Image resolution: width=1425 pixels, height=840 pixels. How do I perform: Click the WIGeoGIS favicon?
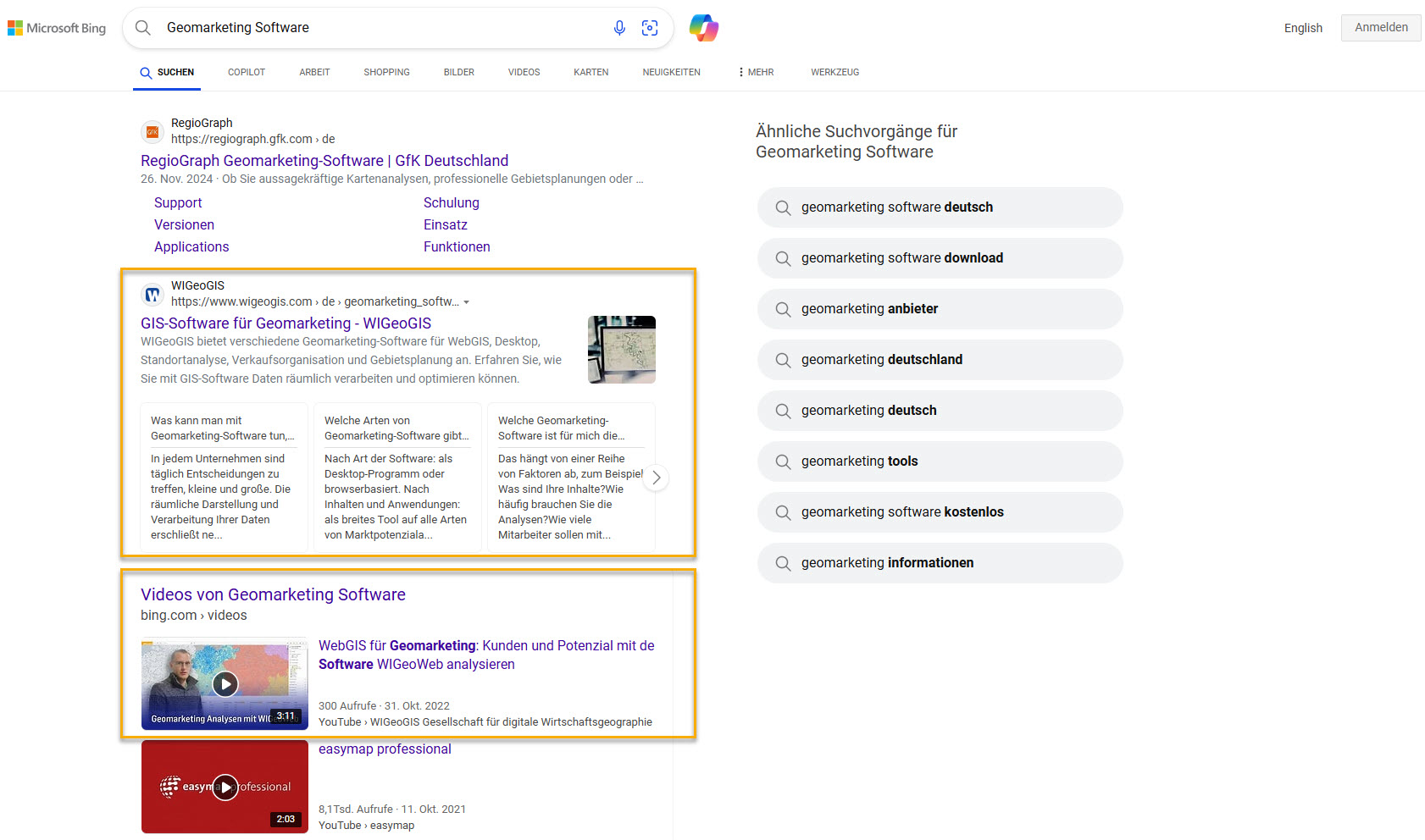point(152,294)
